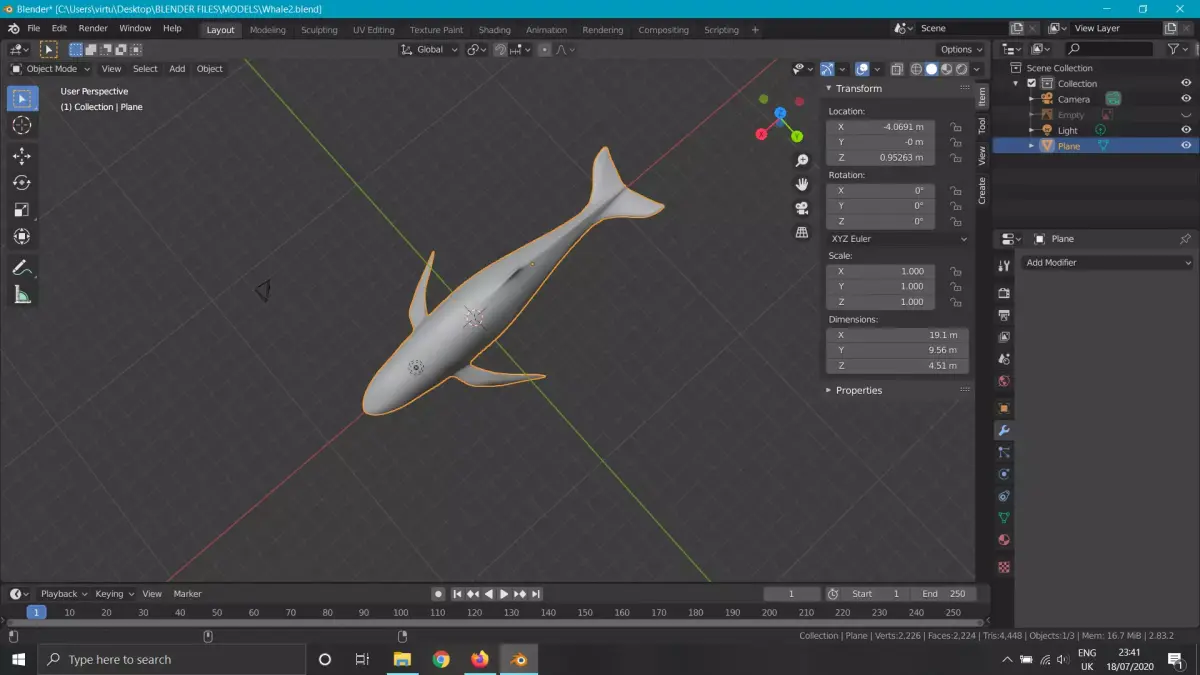
Task: Click the pan hand viewport control
Action: coord(801,184)
